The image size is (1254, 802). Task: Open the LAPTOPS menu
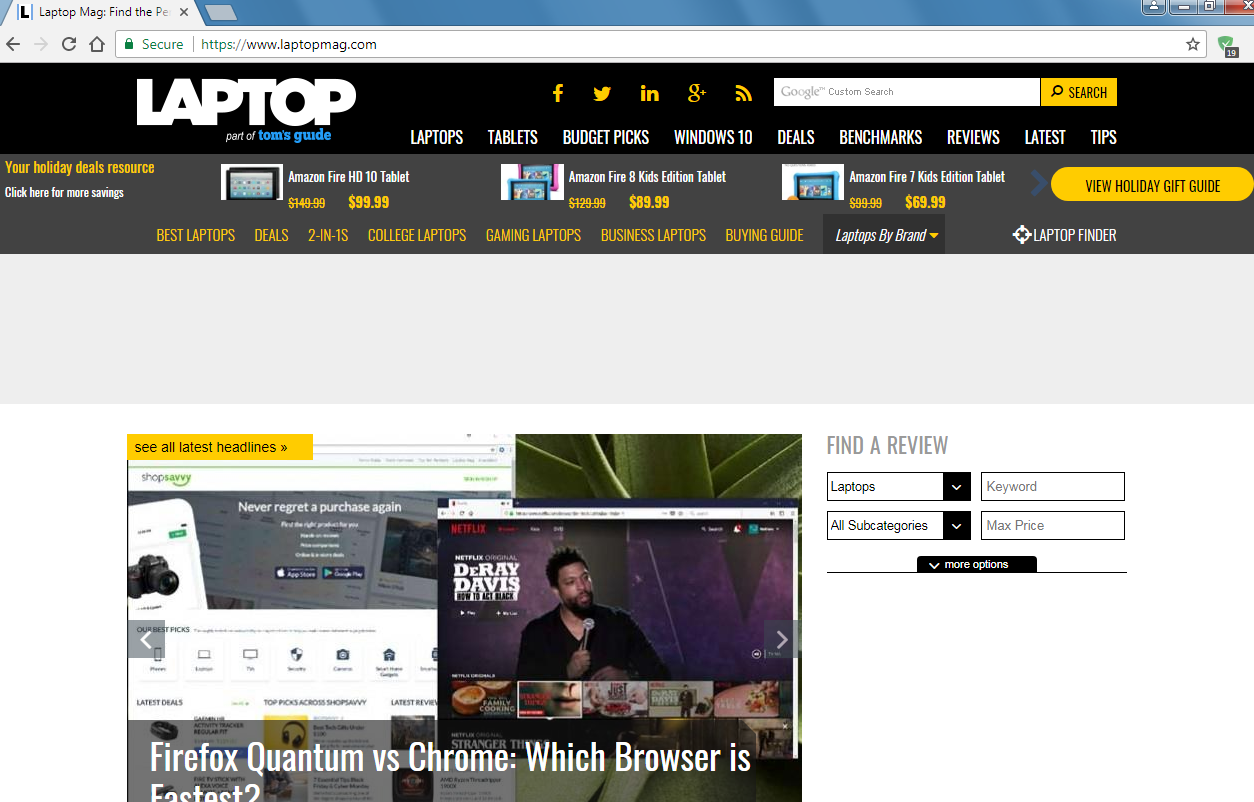[437, 137]
